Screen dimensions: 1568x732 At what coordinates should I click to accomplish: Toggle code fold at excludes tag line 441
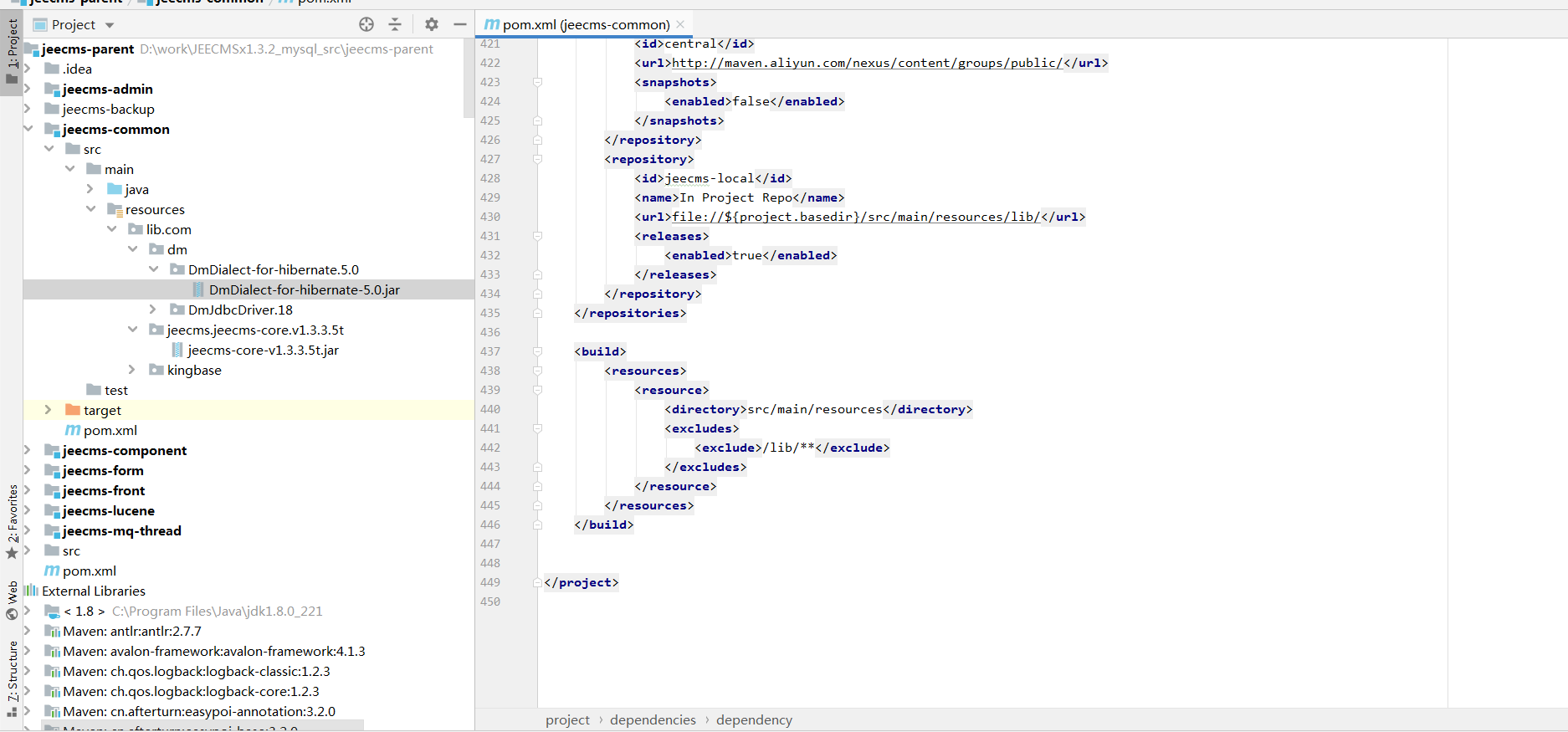537,428
